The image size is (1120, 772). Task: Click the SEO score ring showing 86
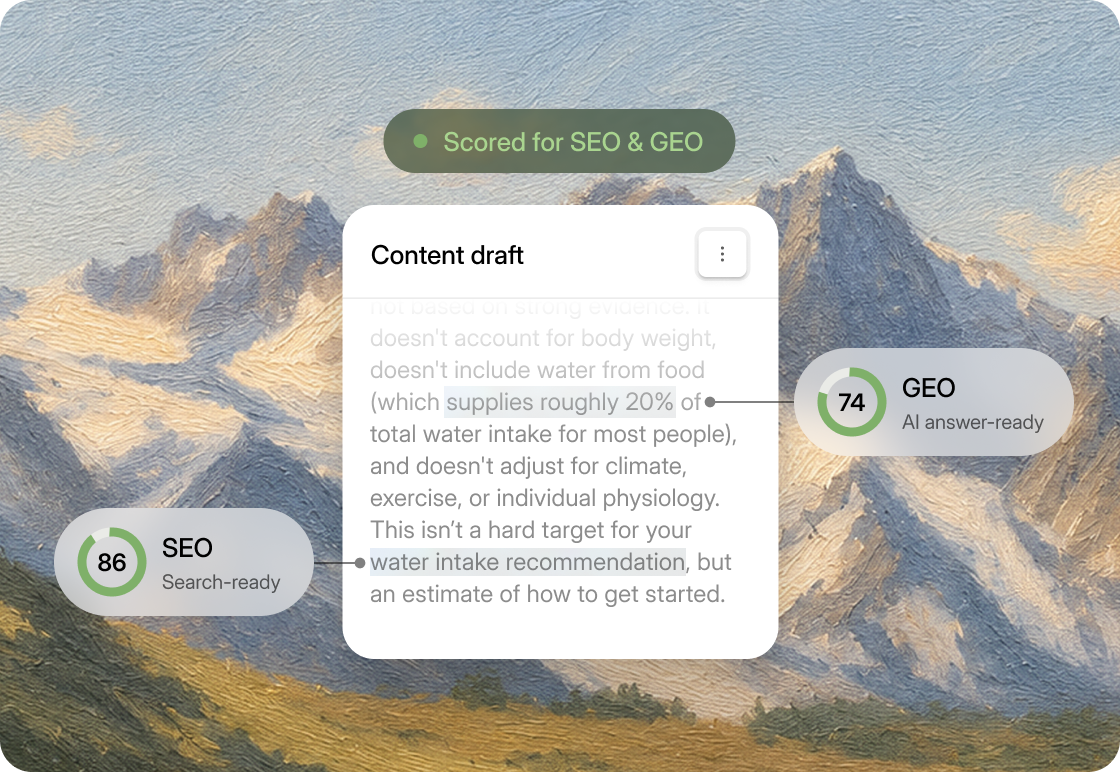[x=112, y=562]
